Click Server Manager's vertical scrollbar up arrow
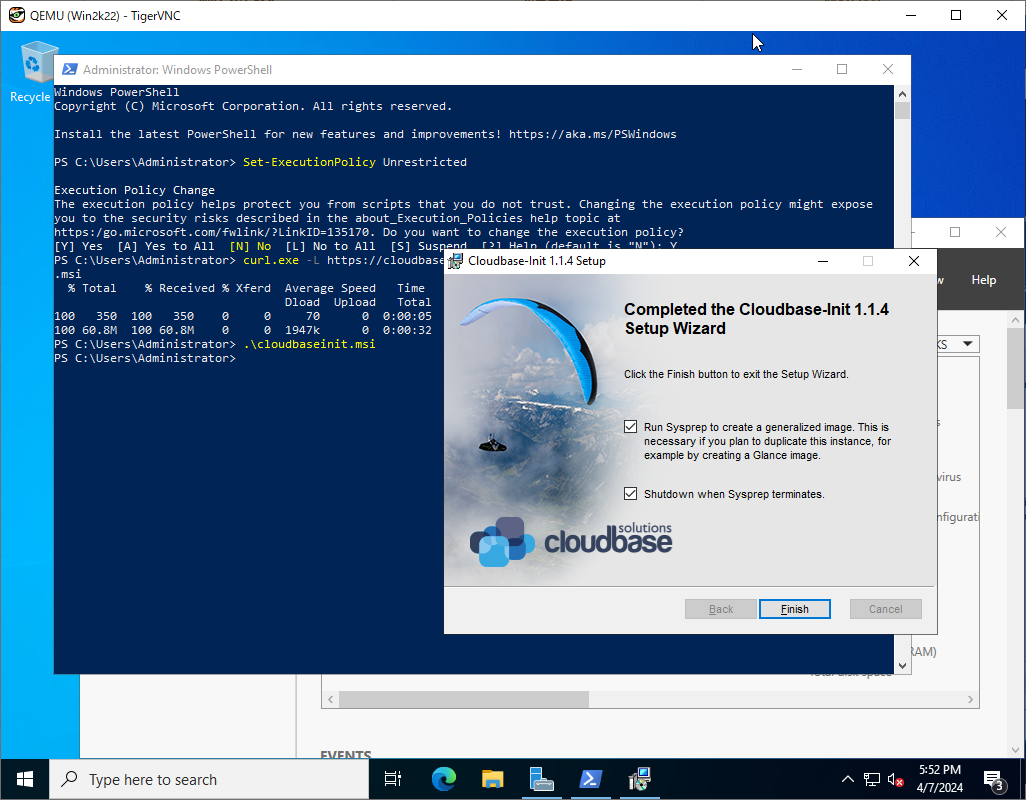1026x800 pixels. click(x=1016, y=320)
